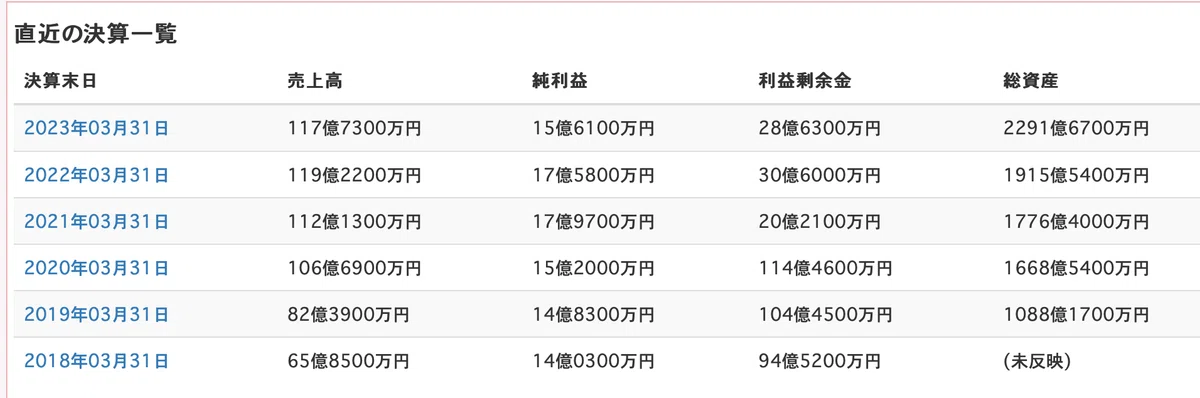Select the 30億6000万円 retained earnings cell
This screenshot has height=398, width=1200.
820,175
